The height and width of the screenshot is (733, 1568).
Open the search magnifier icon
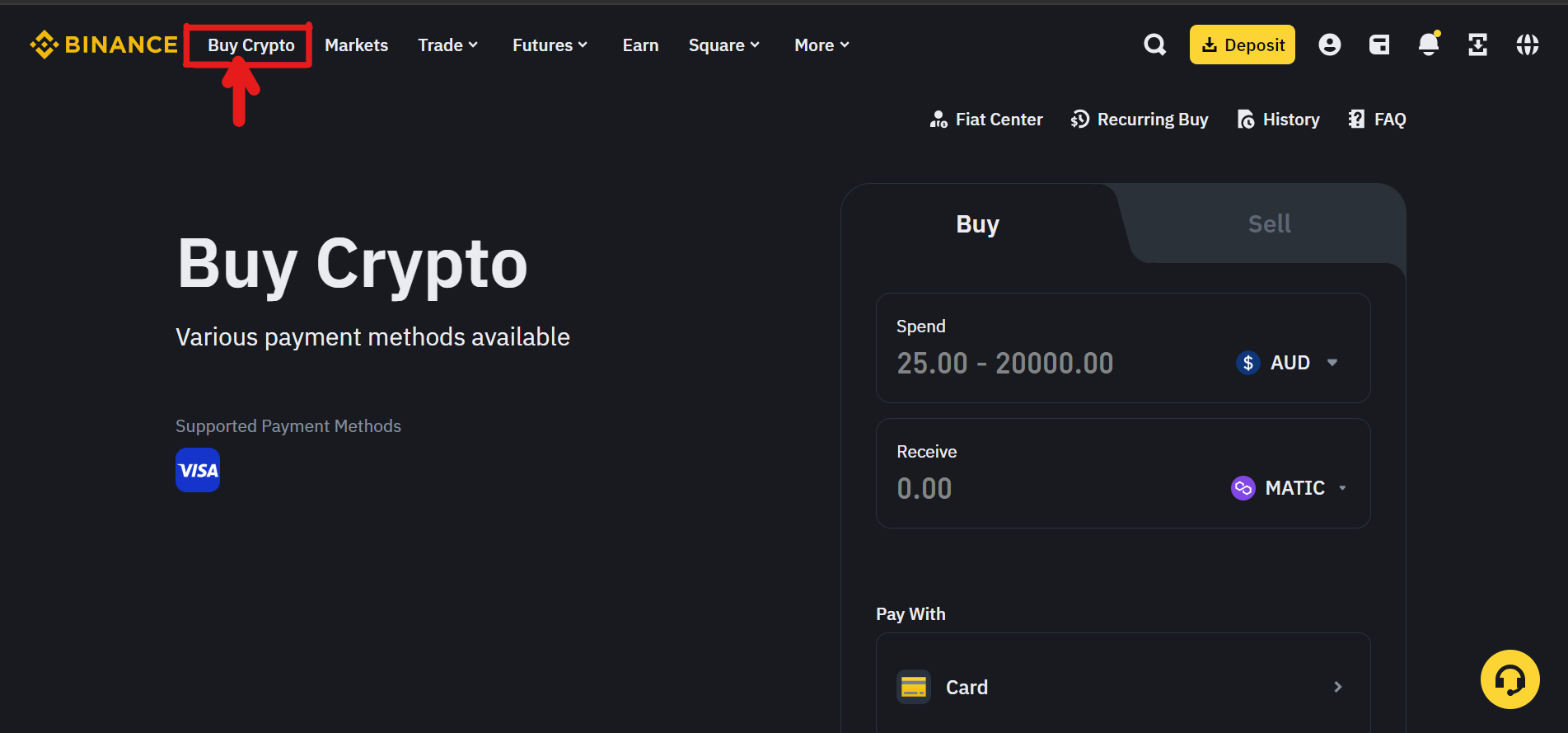[x=1155, y=45]
